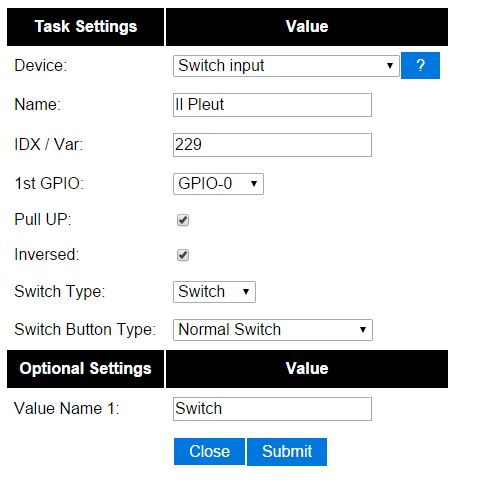Uncheck the Inversed checkbox
489x486 pixels.
pyautogui.click(x=183, y=255)
